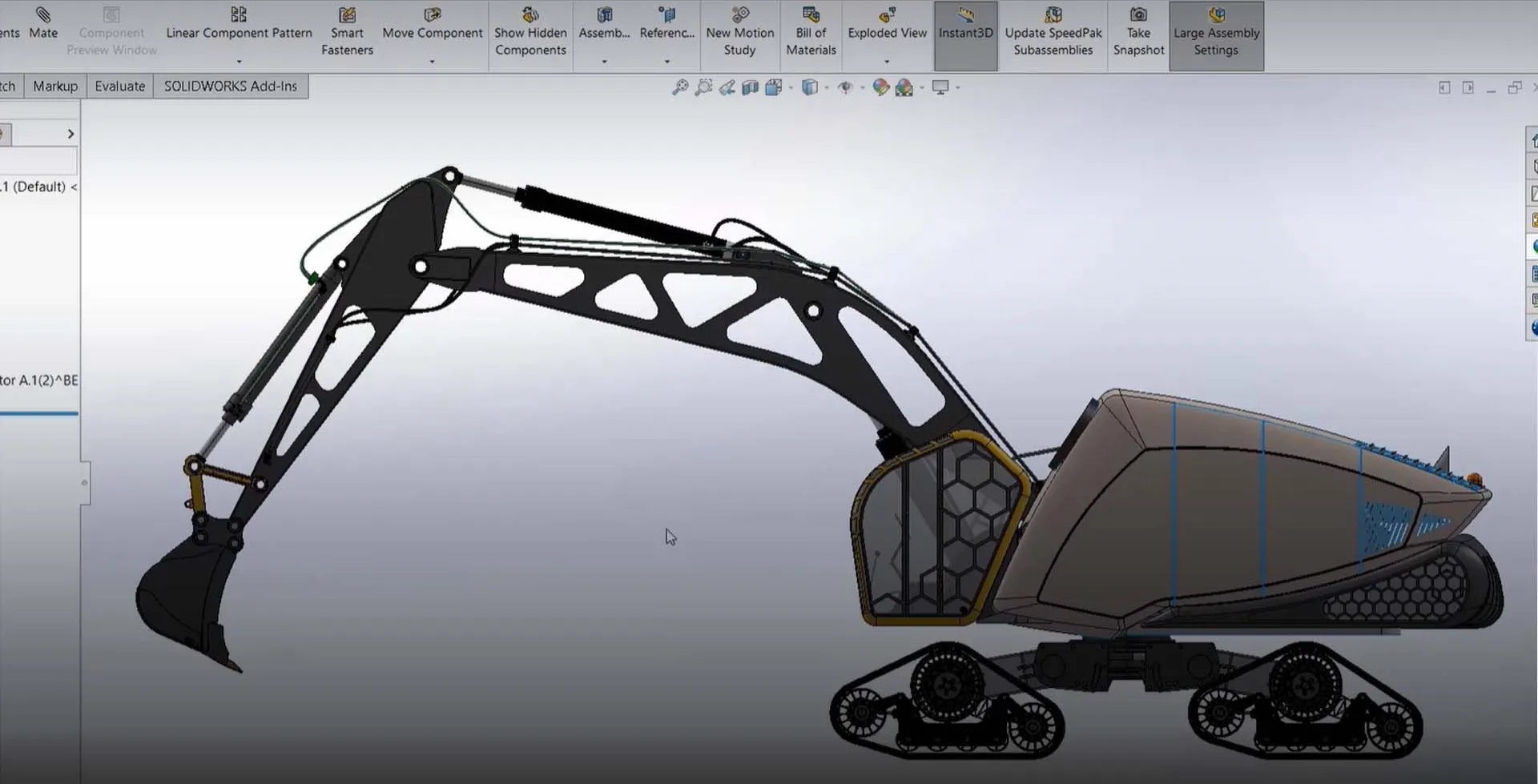Screen dimensions: 1538x784
Task: Open the Reference Geometry tool
Action: [666, 23]
